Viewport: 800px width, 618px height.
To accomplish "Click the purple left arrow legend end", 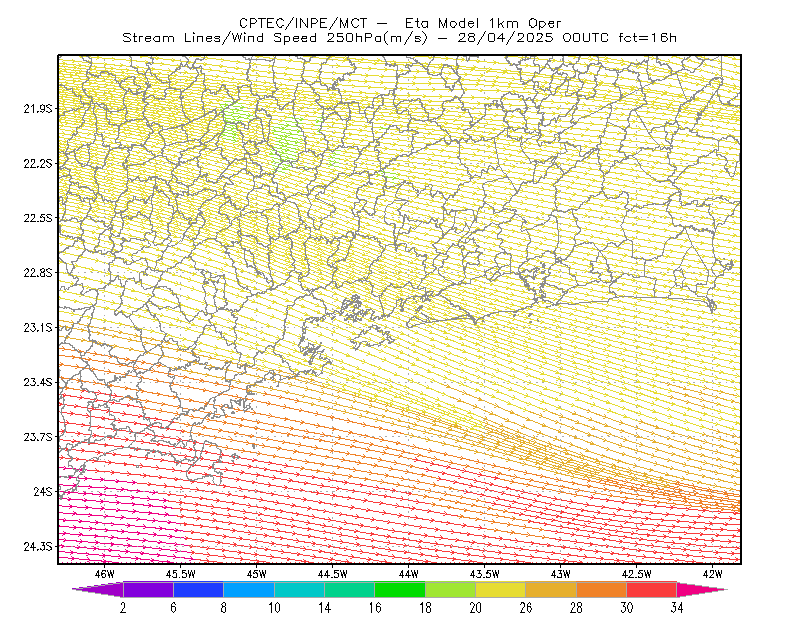I will (x=97, y=589).
